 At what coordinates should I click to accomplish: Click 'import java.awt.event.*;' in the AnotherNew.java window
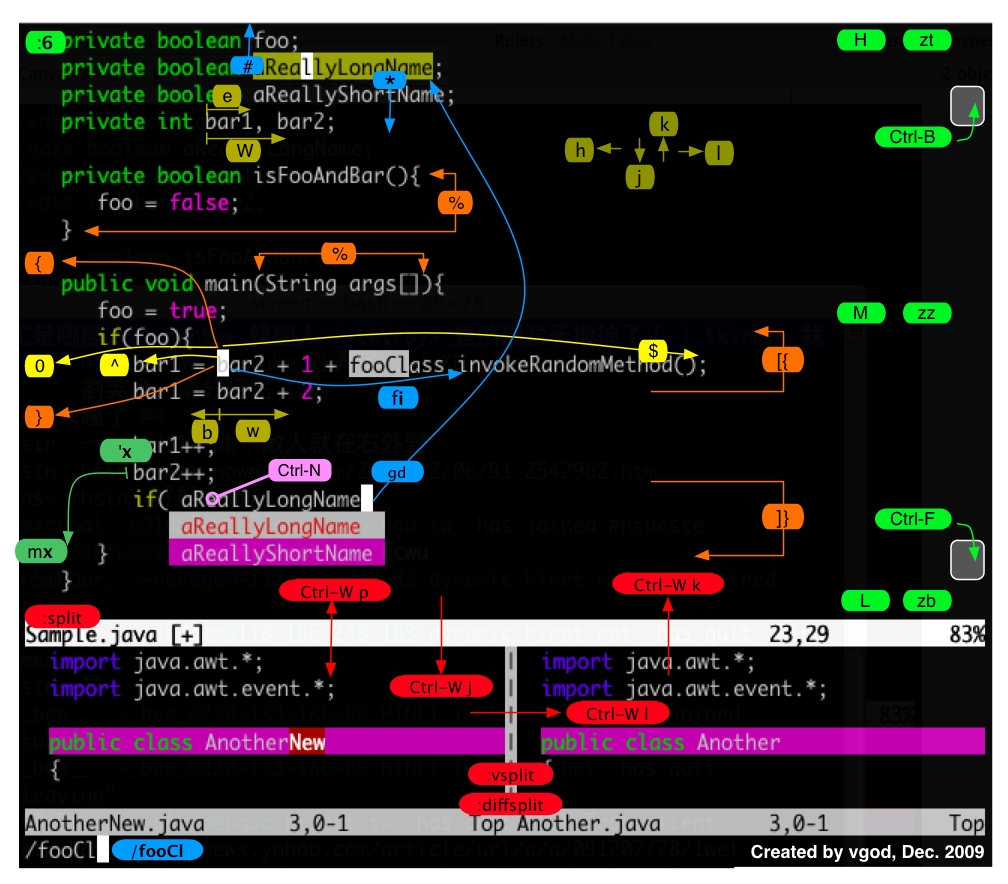192,689
